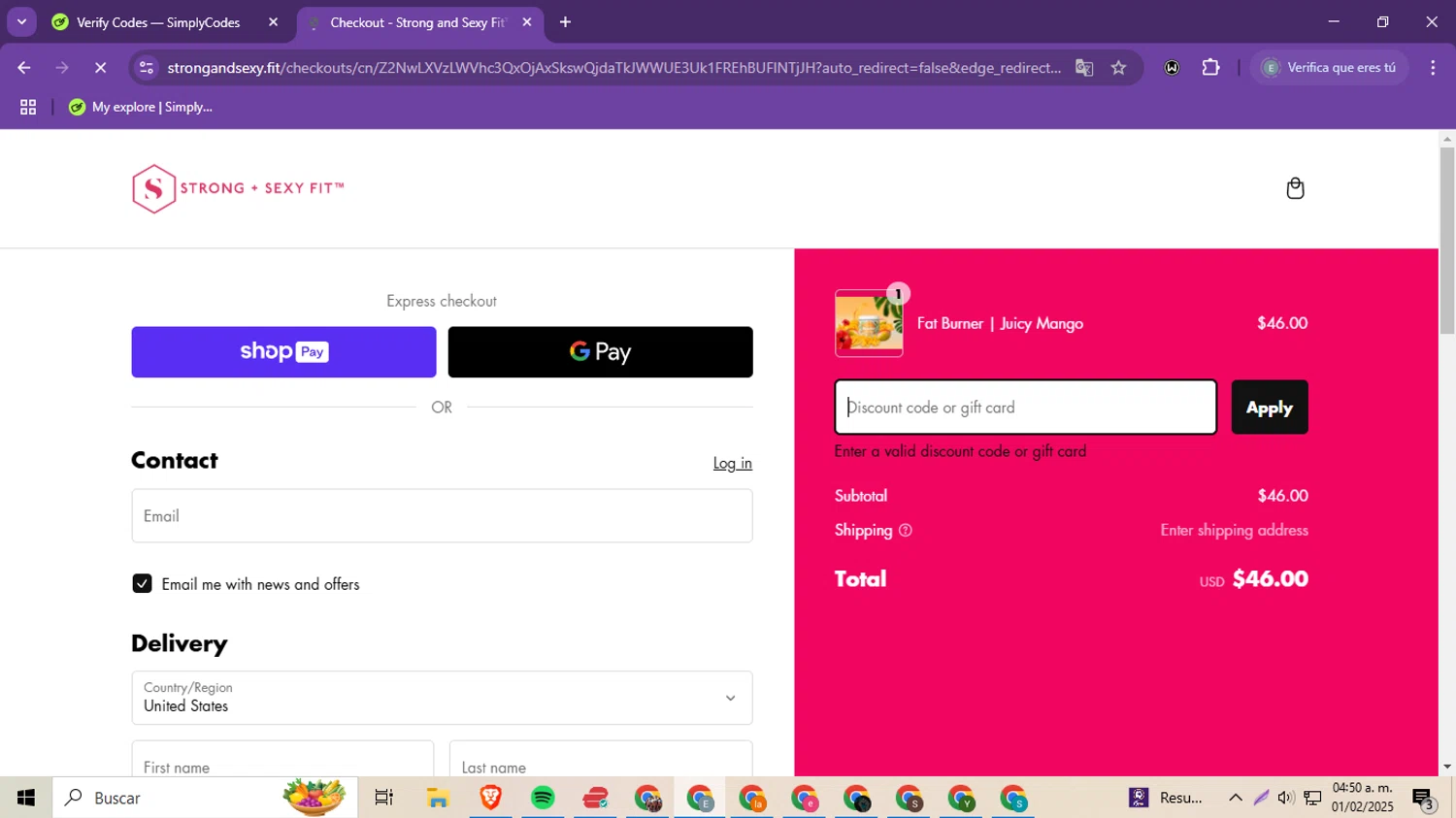Viewport: 1456px width, 818px height.
Task: Click the Strong + Sexy Fit logo
Action: 238,188
